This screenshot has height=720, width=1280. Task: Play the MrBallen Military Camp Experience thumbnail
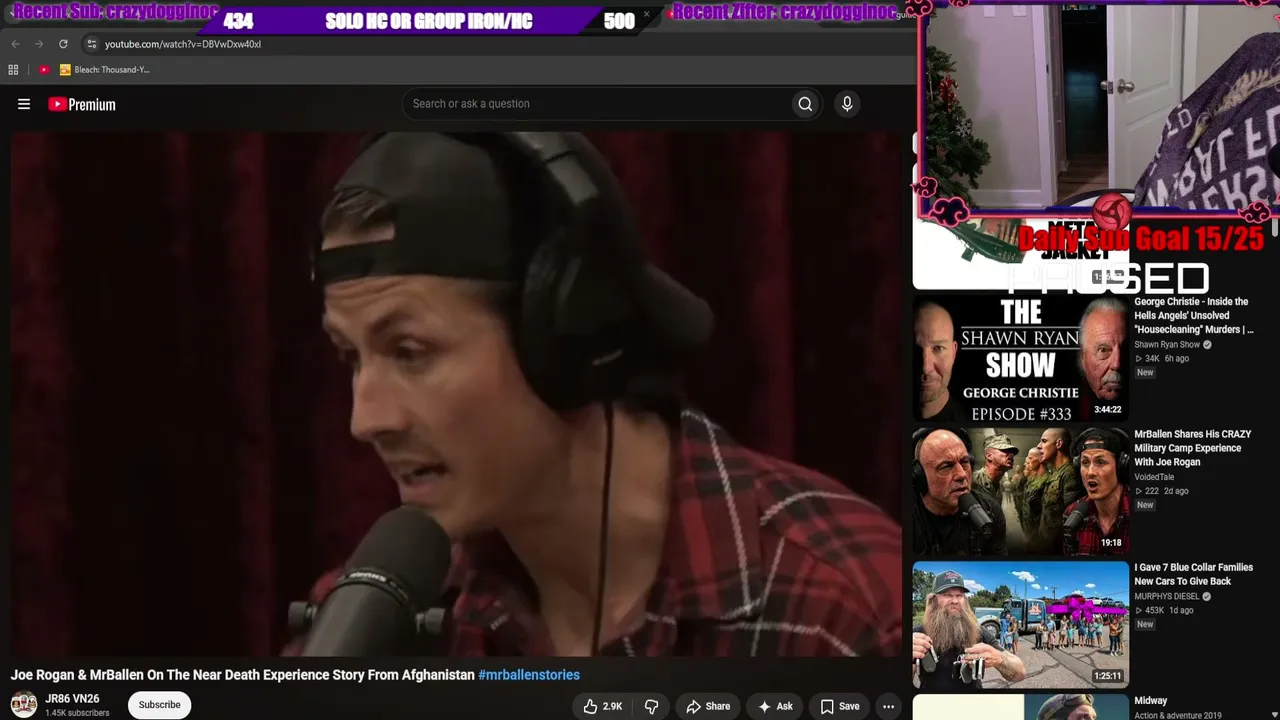[1020, 491]
